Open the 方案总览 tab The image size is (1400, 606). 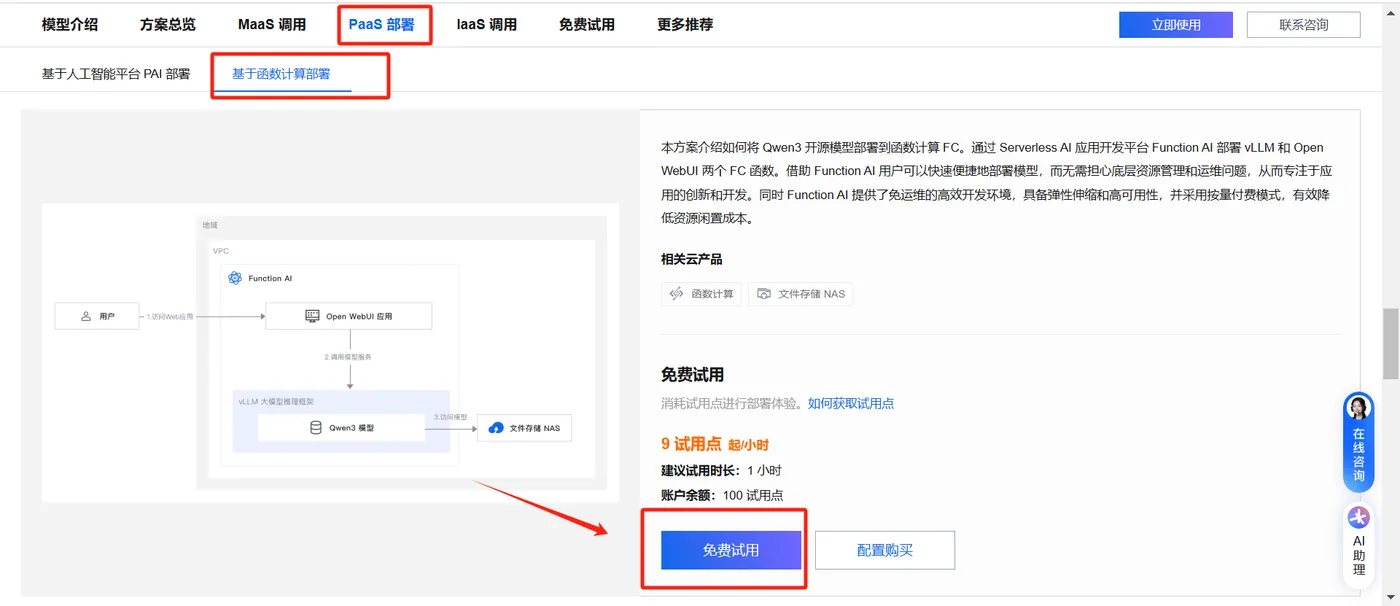[x=168, y=25]
